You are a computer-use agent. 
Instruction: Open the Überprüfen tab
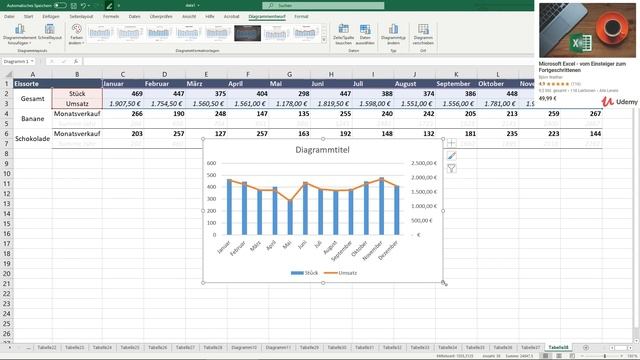pos(161,16)
